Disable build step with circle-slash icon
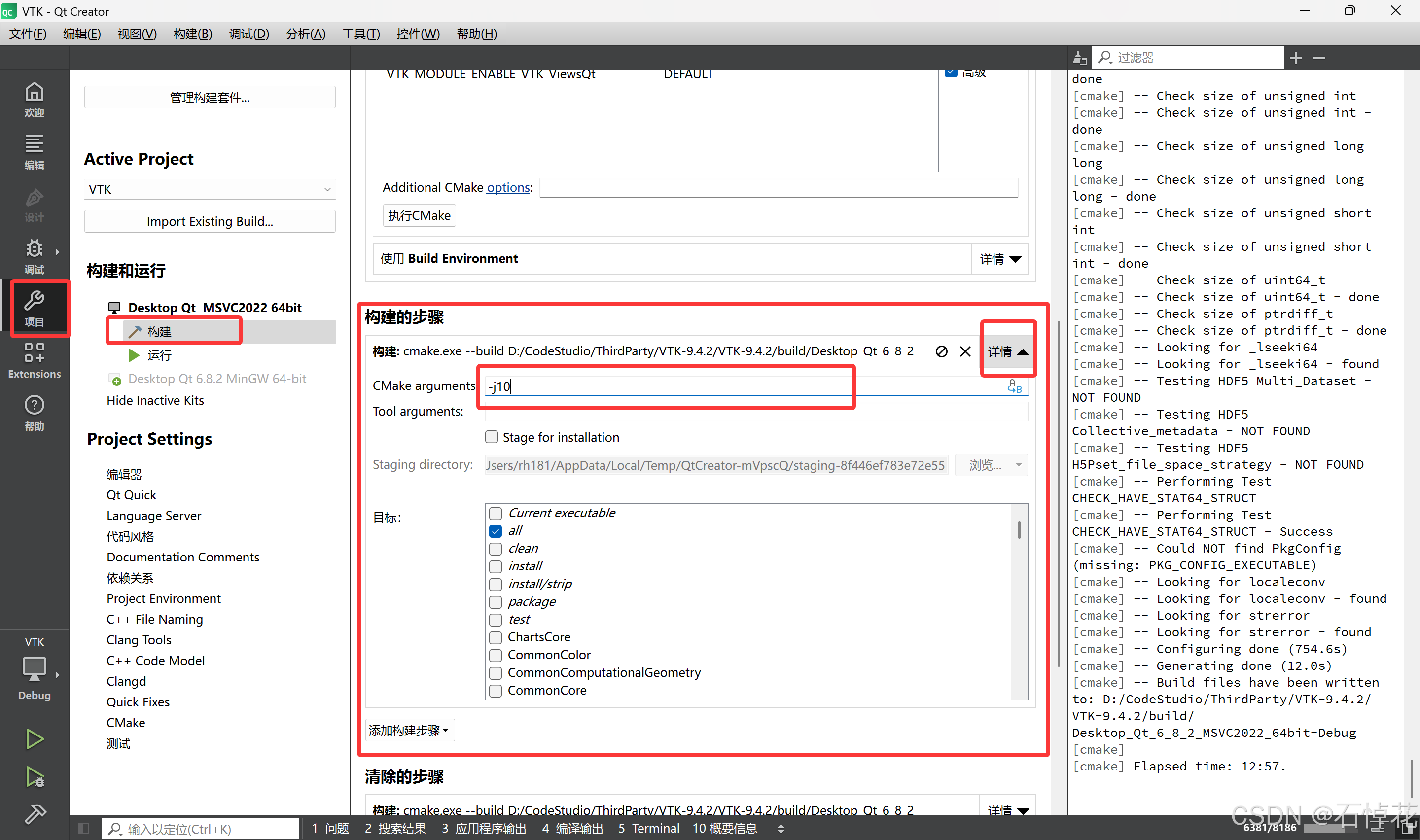This screenshot has height=840, width=1420. click(941, 351)
